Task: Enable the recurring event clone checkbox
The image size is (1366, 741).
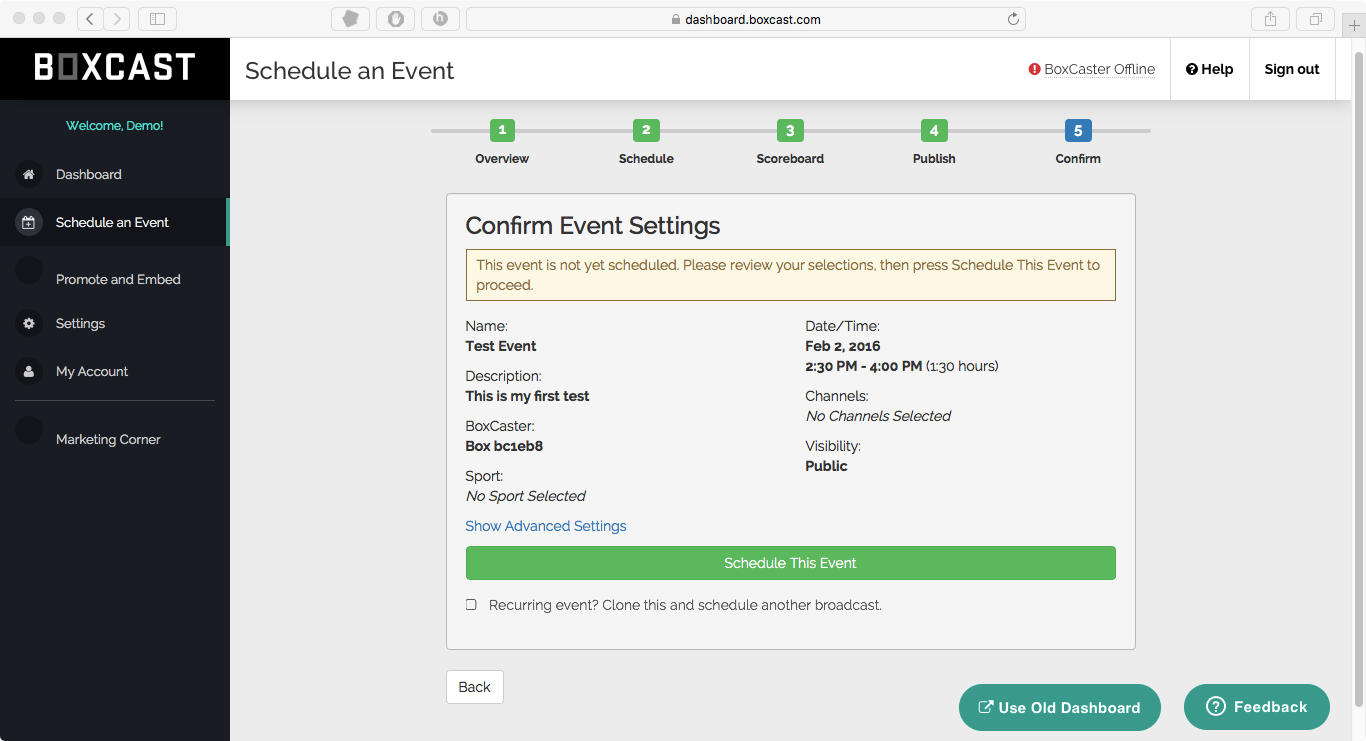Action: click(x=471, y=605)
